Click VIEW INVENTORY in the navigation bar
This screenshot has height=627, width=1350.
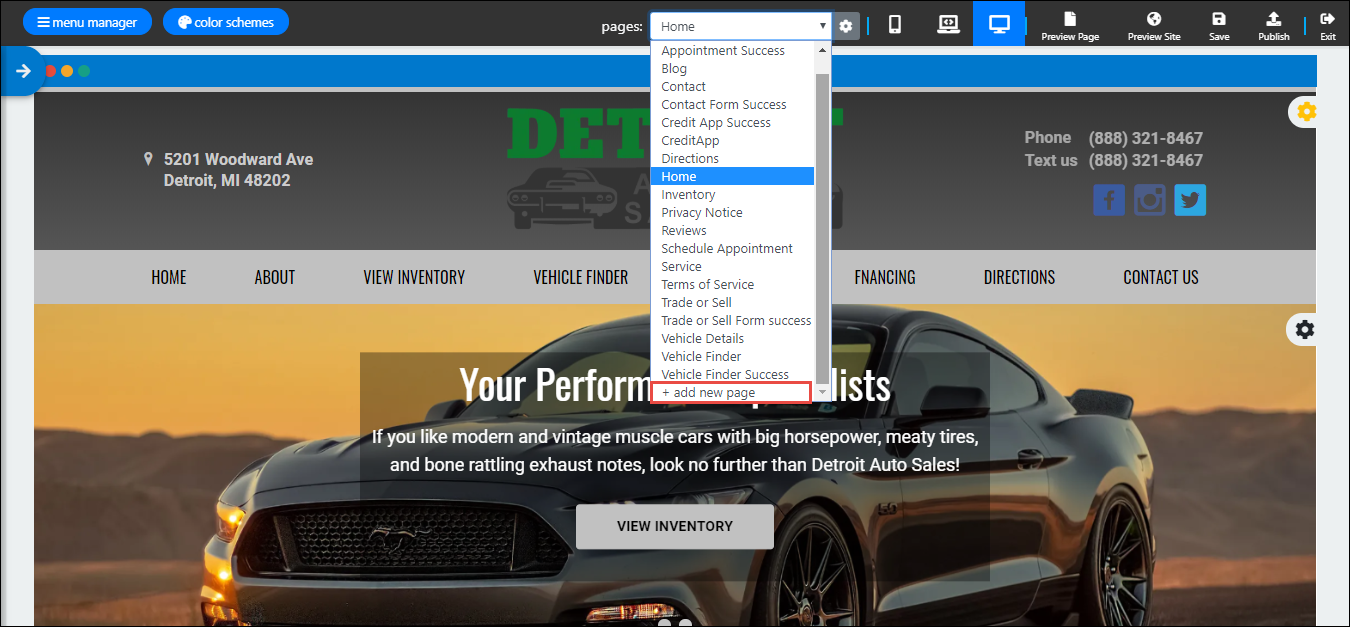point(414,277)
